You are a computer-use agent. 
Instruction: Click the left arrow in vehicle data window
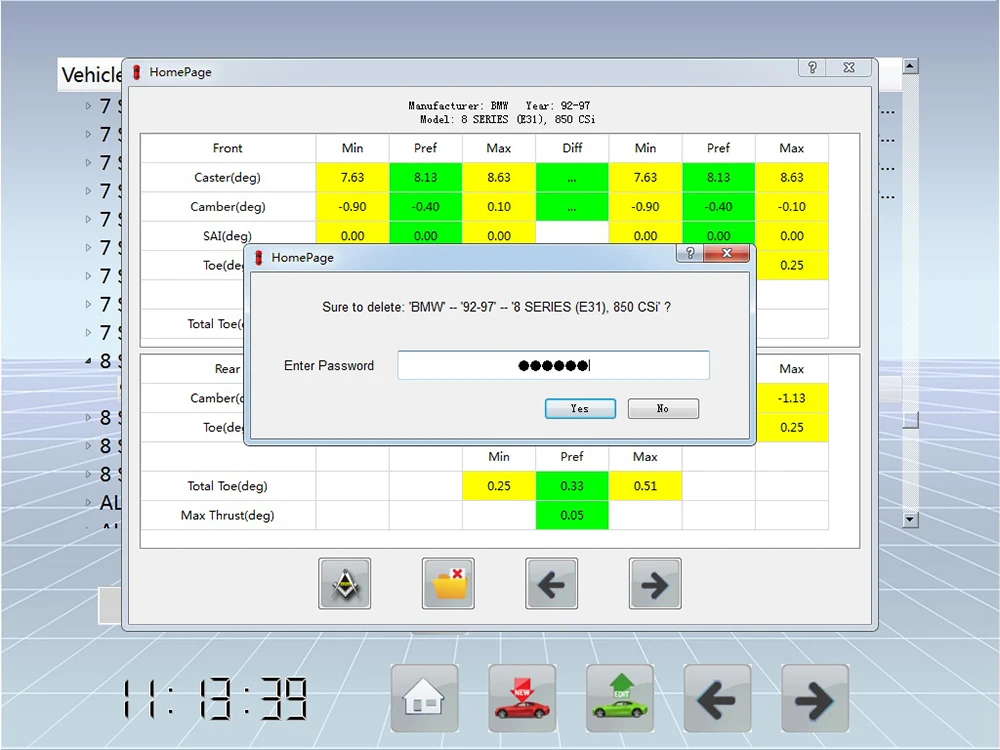(552, 584)
